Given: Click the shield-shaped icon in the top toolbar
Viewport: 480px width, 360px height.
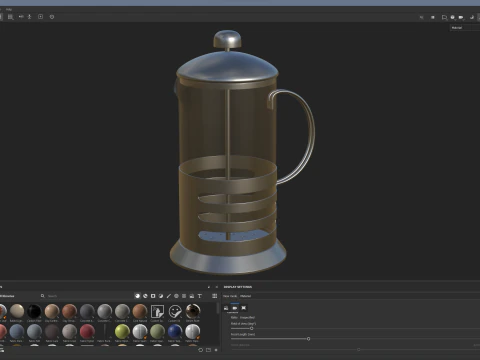Looking at the screenshot, I should [52, 17].
